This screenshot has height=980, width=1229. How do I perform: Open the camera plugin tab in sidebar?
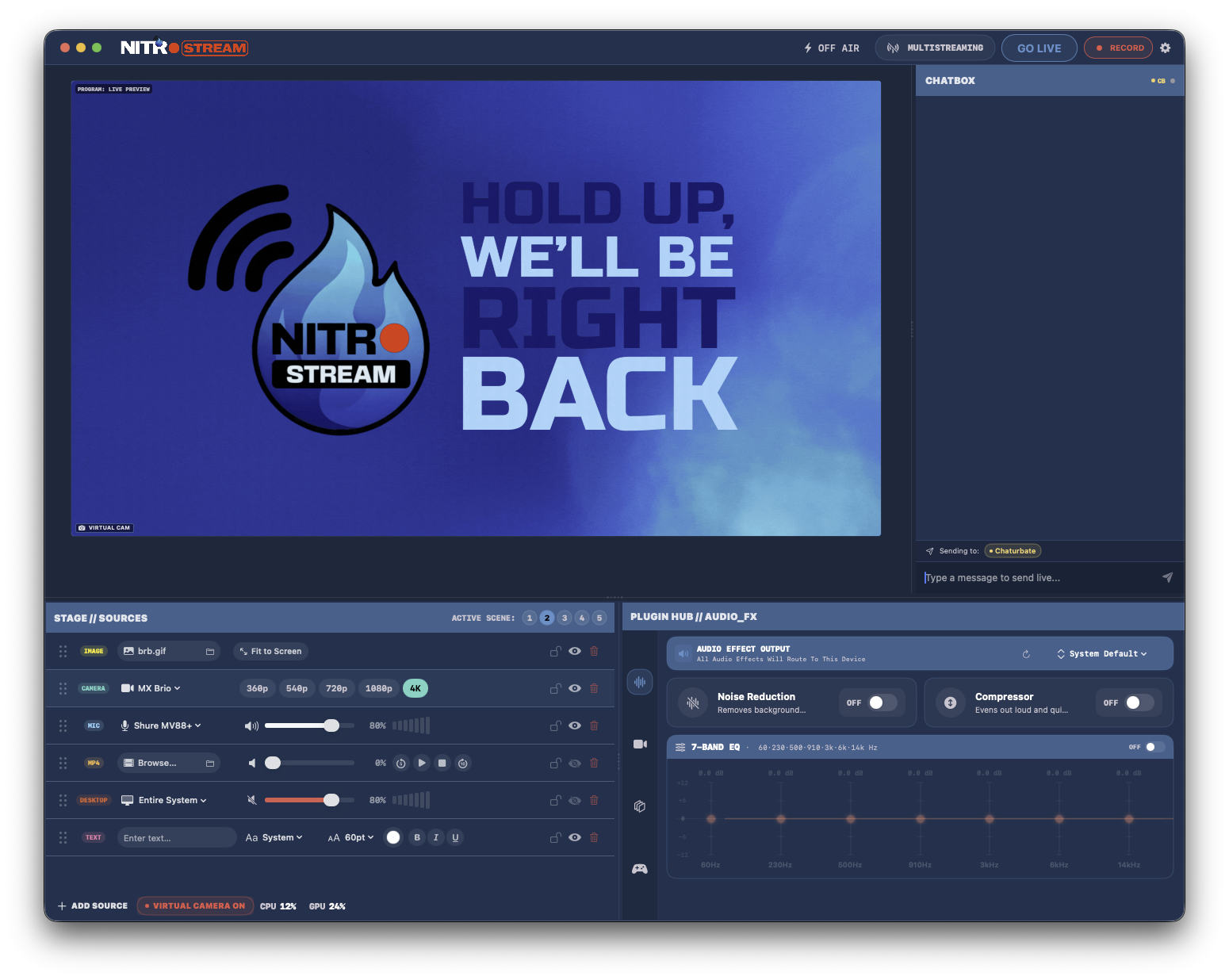coord(640,744)
